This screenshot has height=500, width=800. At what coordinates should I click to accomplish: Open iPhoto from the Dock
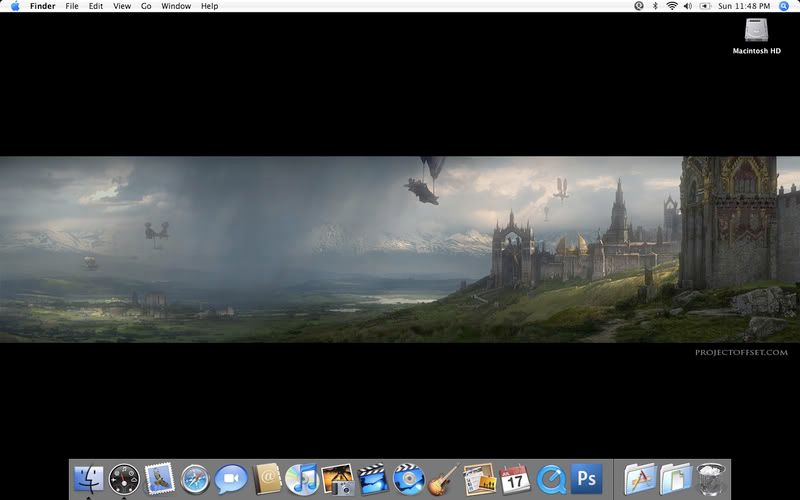[338, 479]
